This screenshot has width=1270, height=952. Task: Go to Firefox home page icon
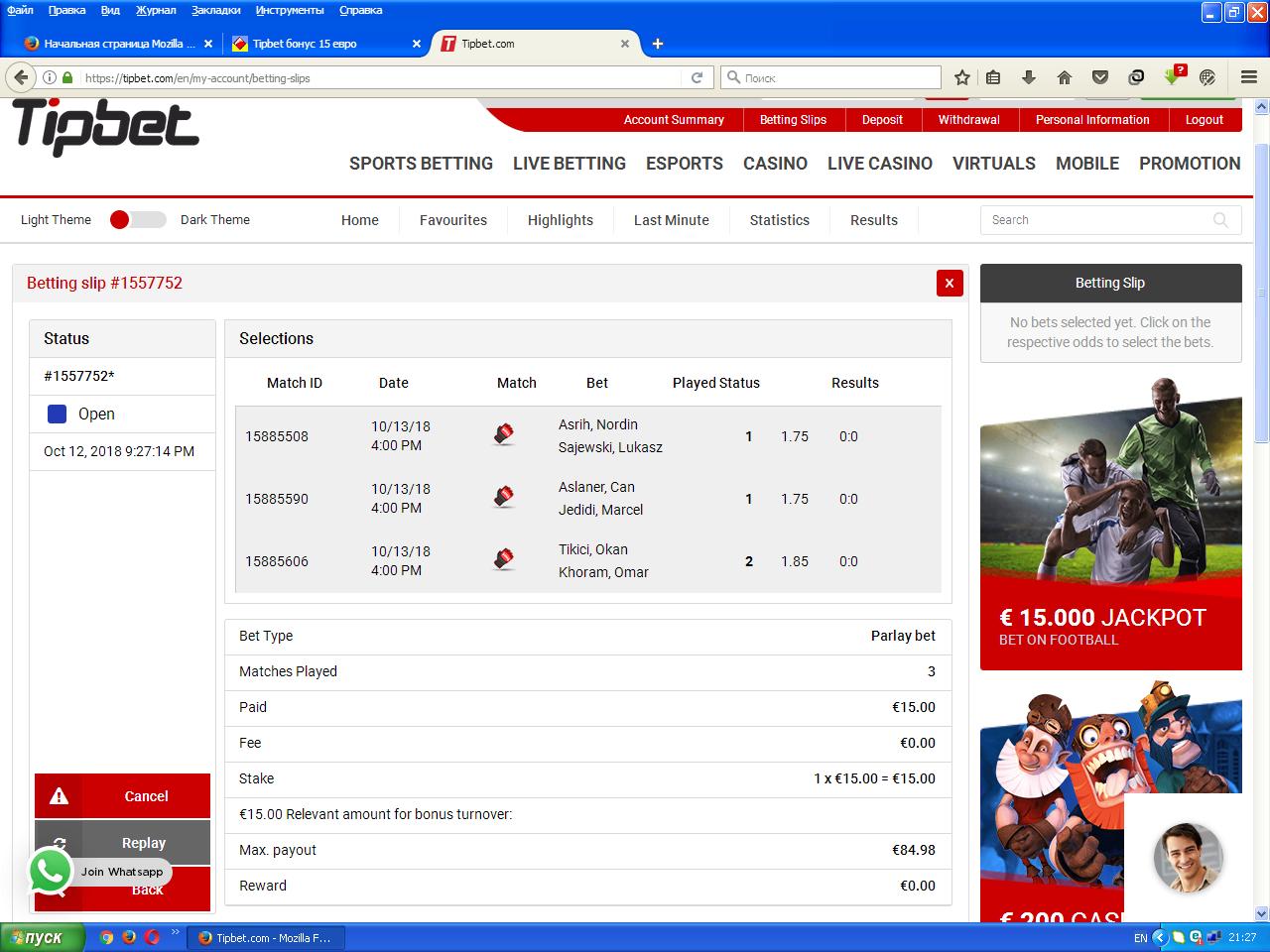tap(1065, 77)
